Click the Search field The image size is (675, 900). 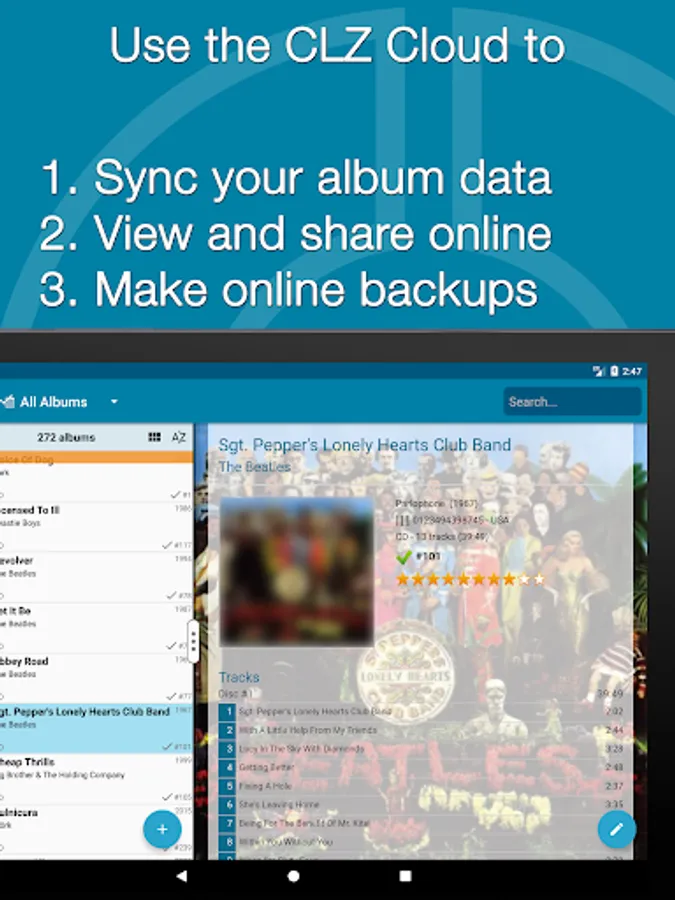(x=572, y=401)
